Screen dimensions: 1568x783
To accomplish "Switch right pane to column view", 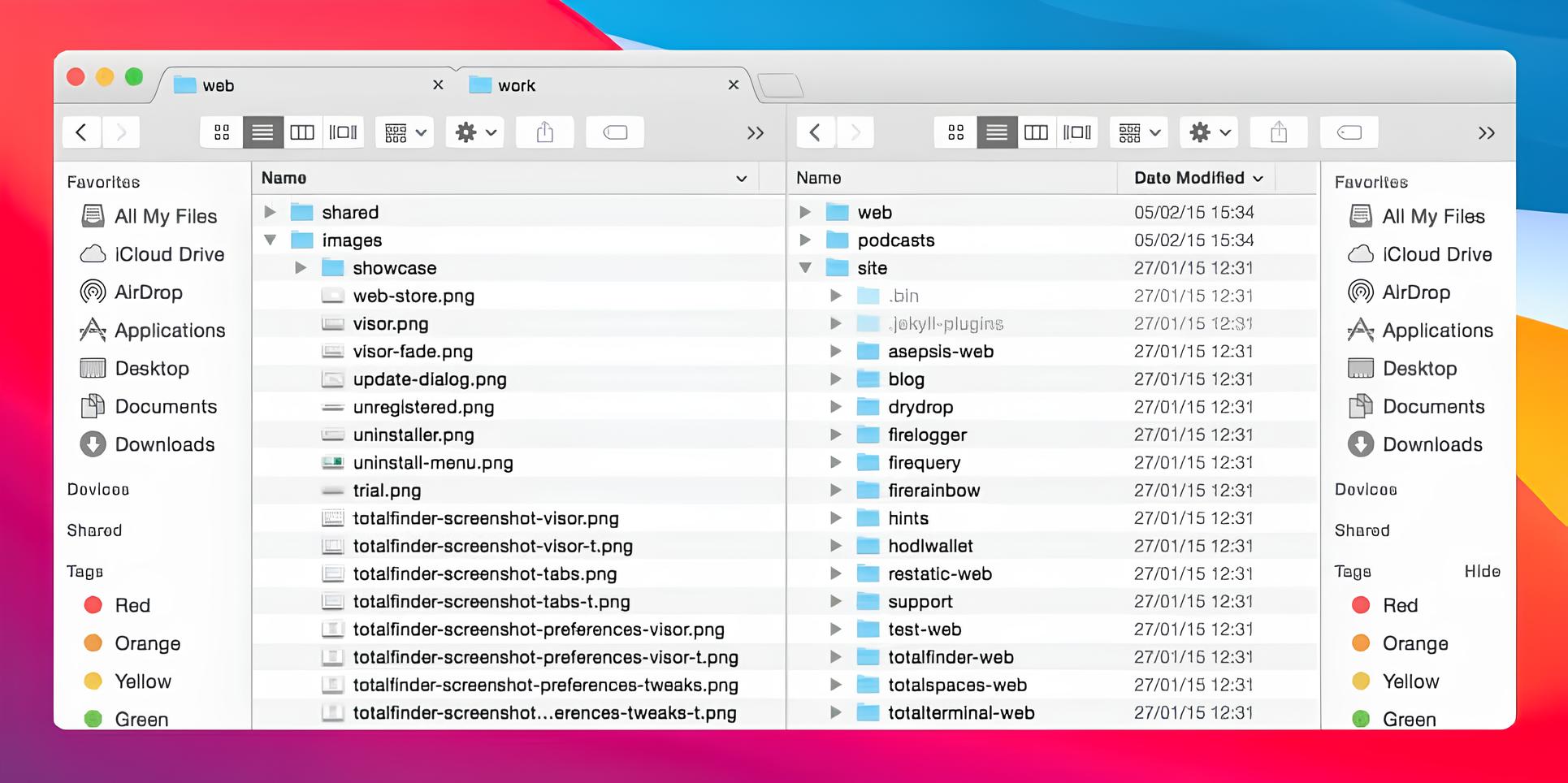I will (1037, 132).
